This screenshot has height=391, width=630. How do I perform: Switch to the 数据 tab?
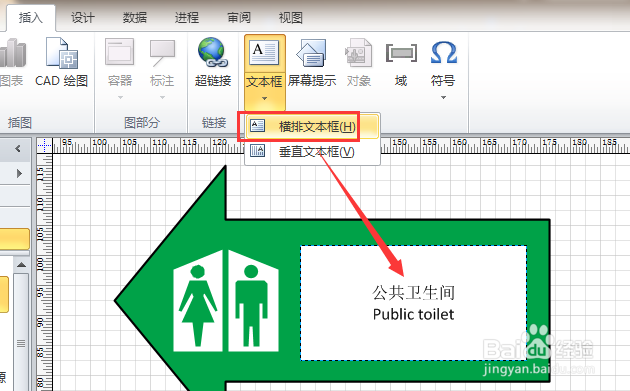coord(135,18)
